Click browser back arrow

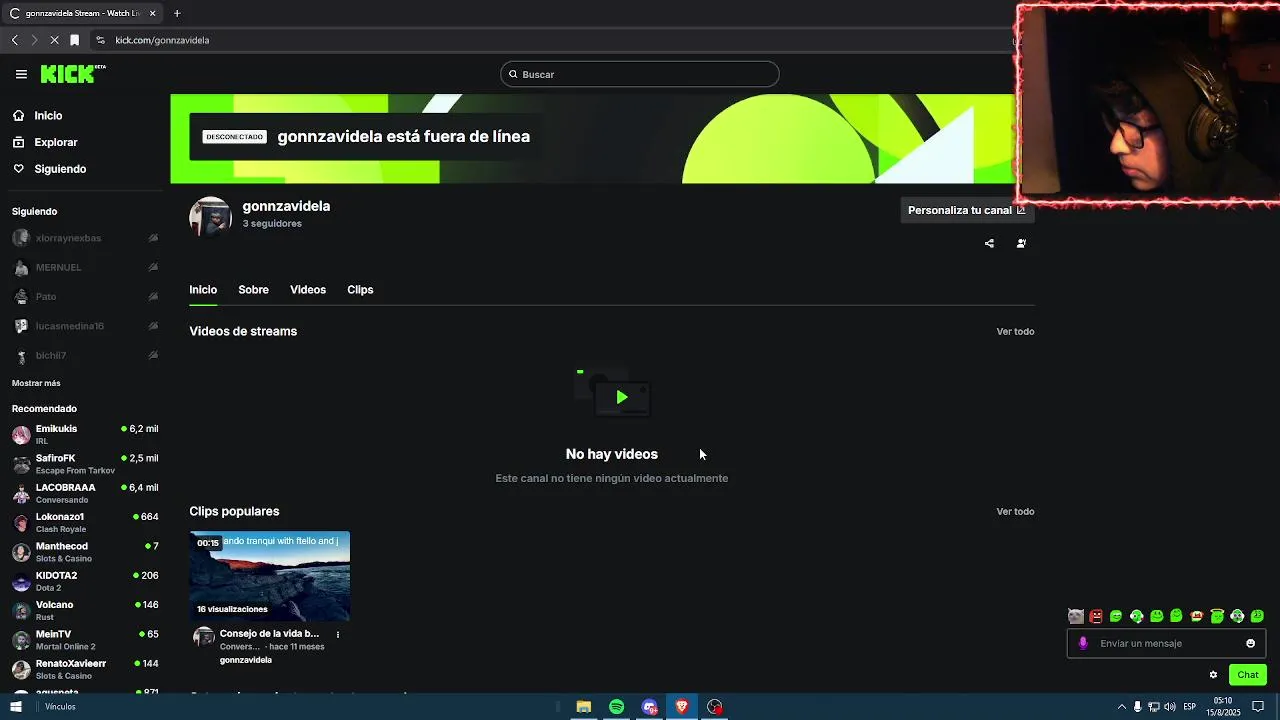click(15, 40)
